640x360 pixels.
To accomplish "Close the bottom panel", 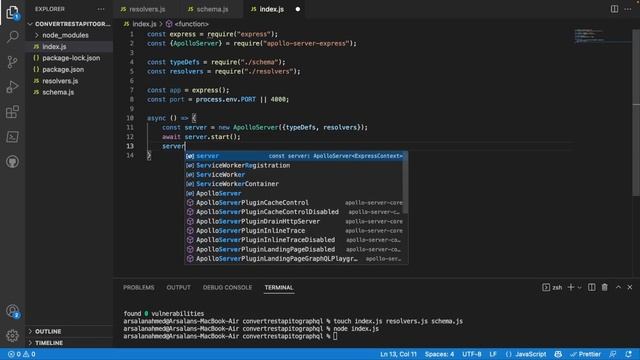I will 630,287.
